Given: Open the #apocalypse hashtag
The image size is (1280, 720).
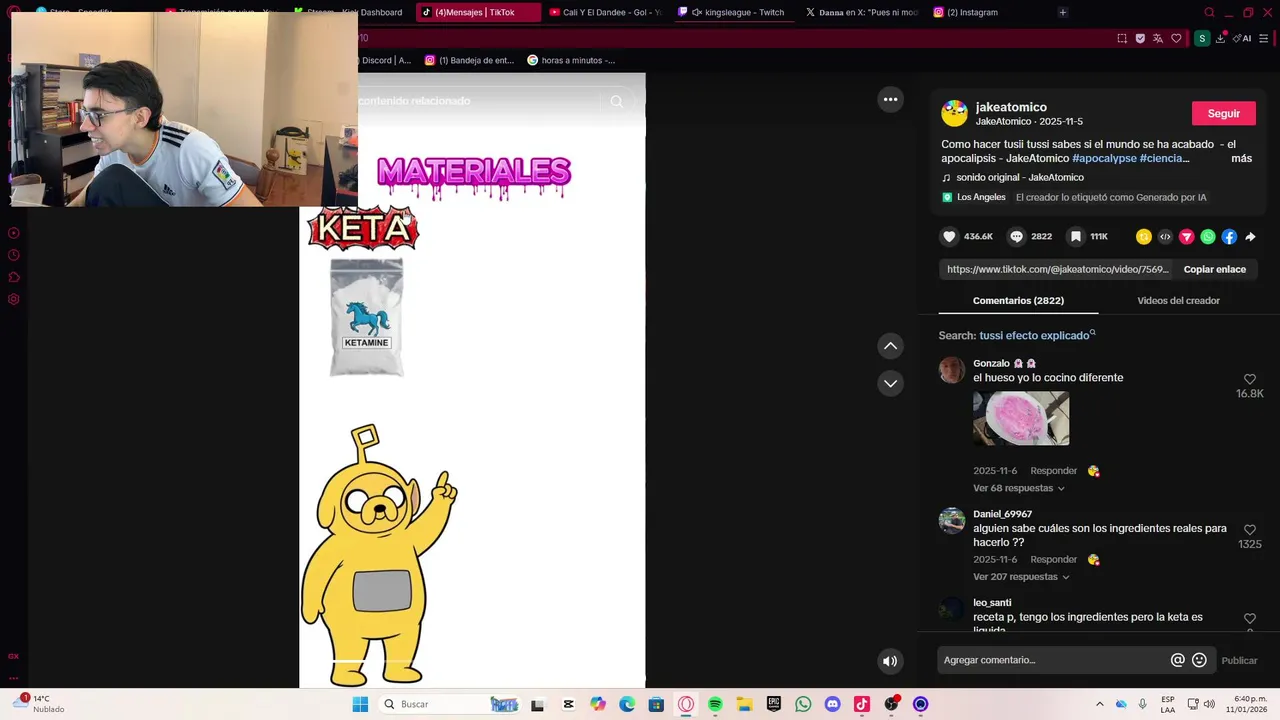Looking at the screenshot, I should pyautogui.click(x=1104, y=158).
